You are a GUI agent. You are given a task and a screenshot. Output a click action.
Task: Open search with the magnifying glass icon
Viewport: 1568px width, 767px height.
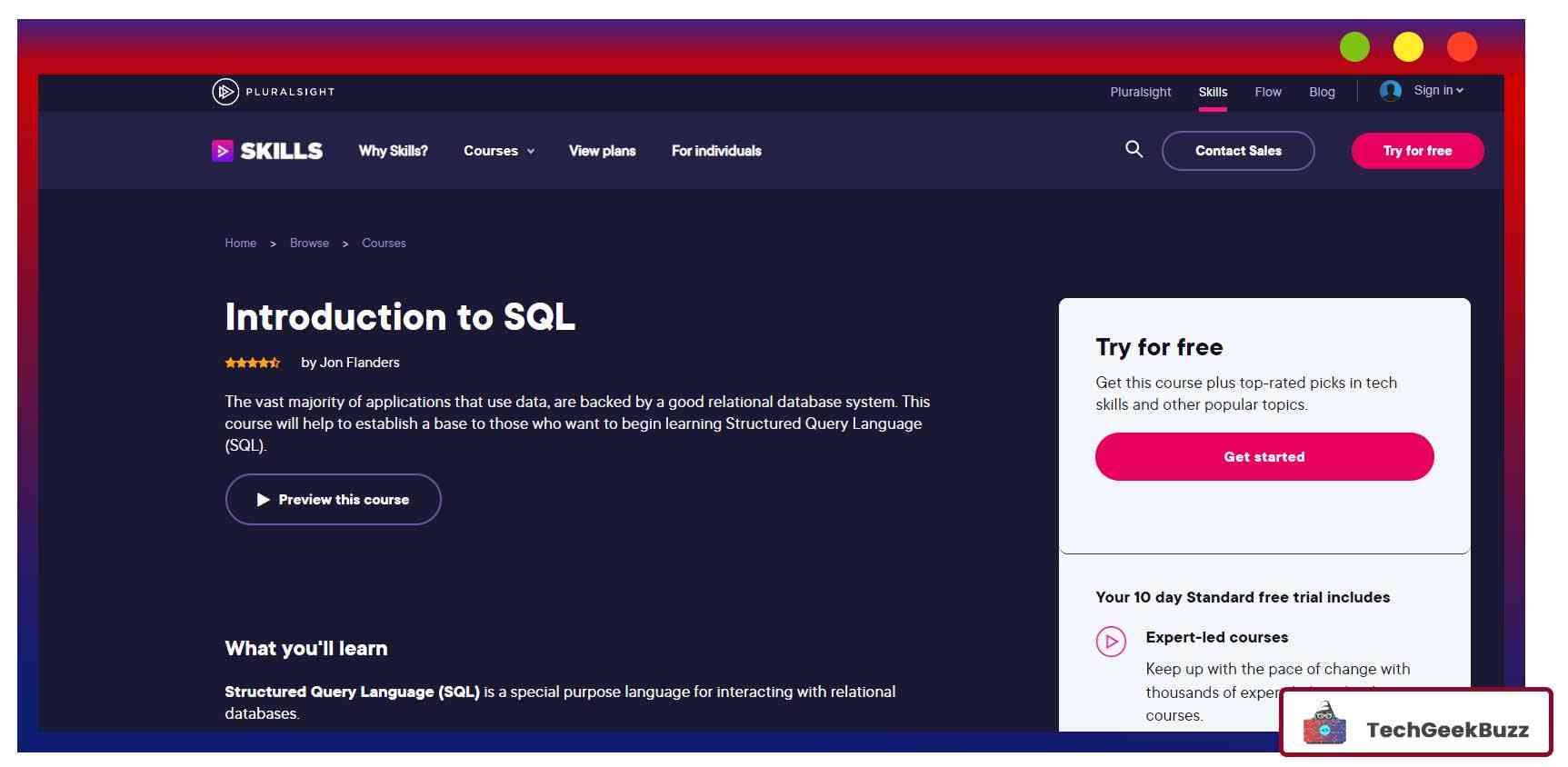[1134, 149]
